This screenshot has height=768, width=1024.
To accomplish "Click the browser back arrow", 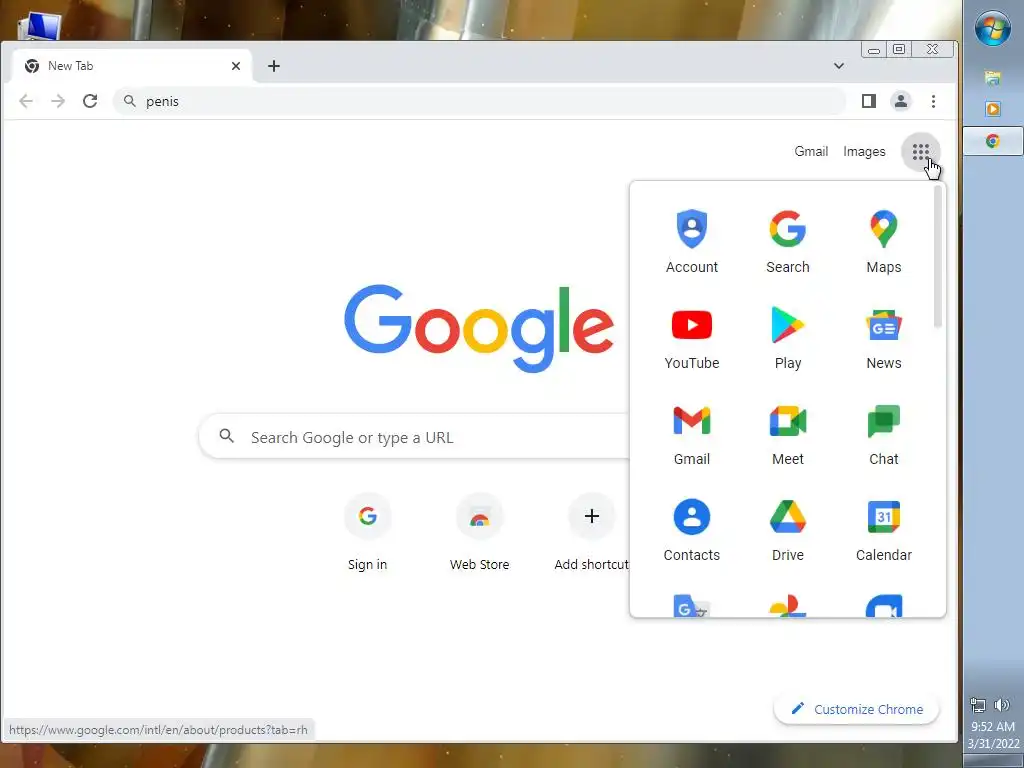I will (26, 101).
